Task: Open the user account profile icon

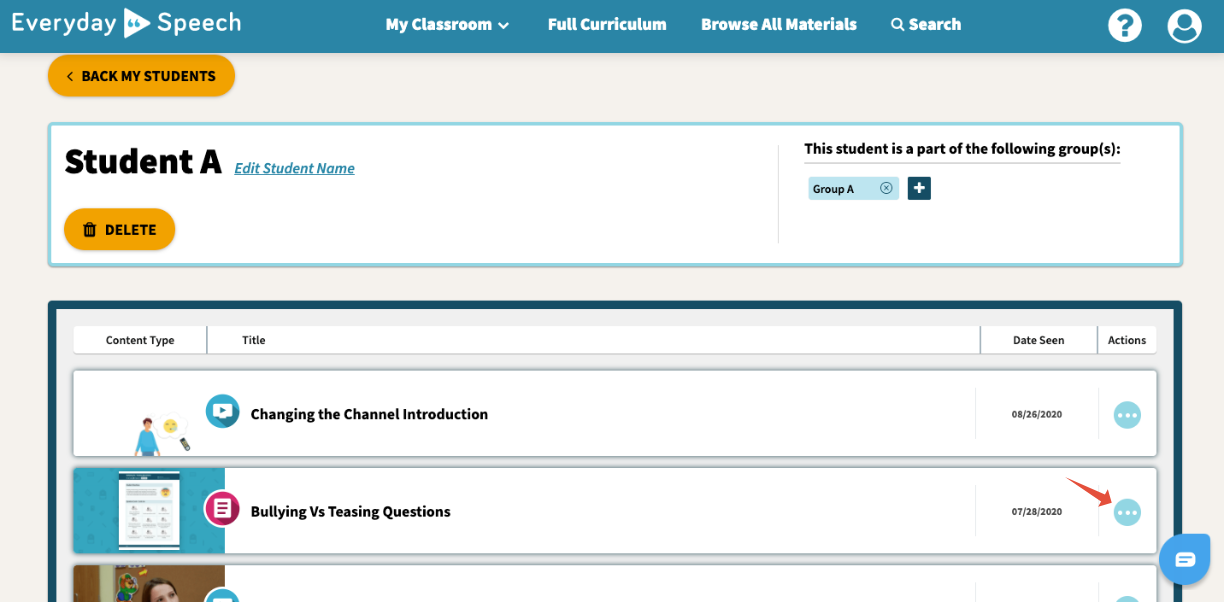Action: tap(1185, 25)
